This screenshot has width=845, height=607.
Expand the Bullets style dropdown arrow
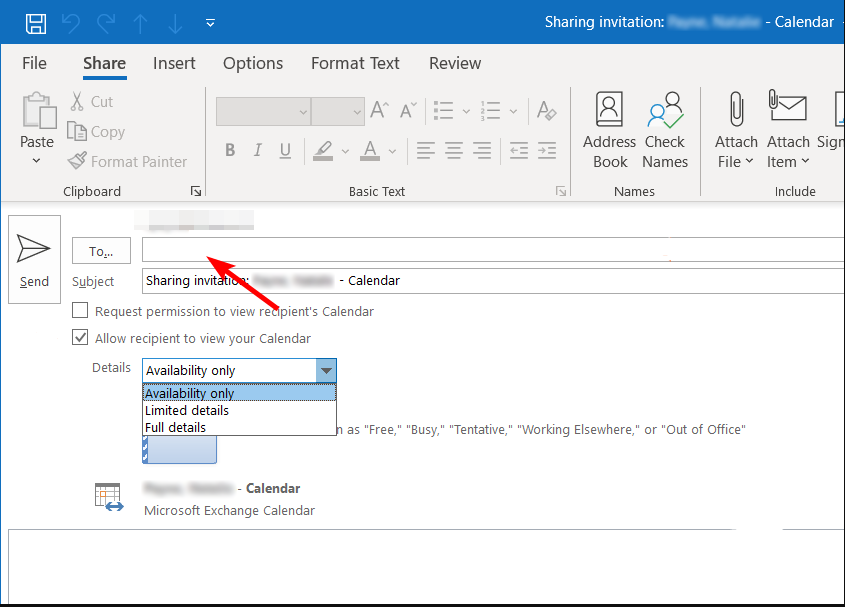click(466, 111)
